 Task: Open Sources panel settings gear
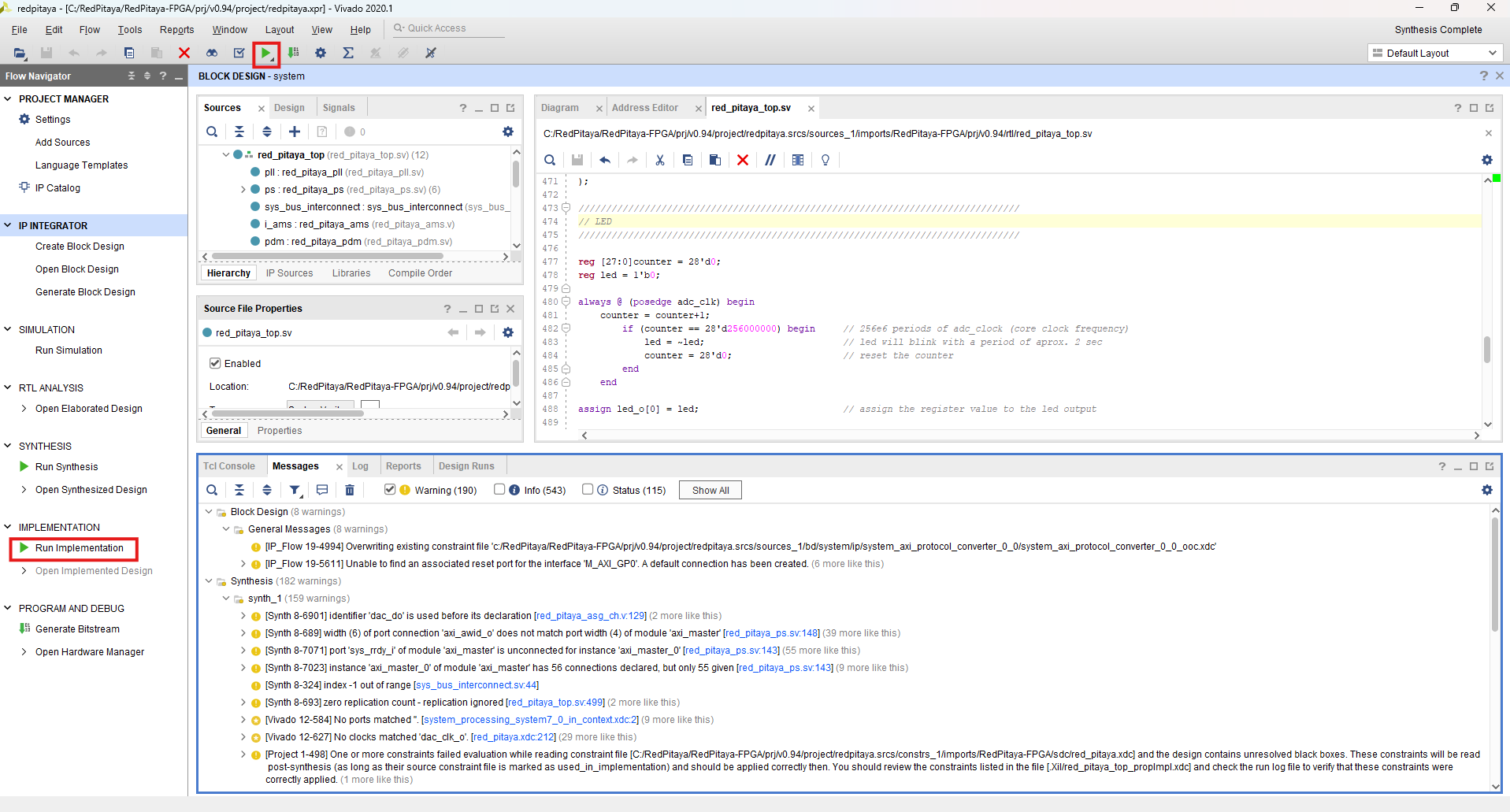click(508, 132)
